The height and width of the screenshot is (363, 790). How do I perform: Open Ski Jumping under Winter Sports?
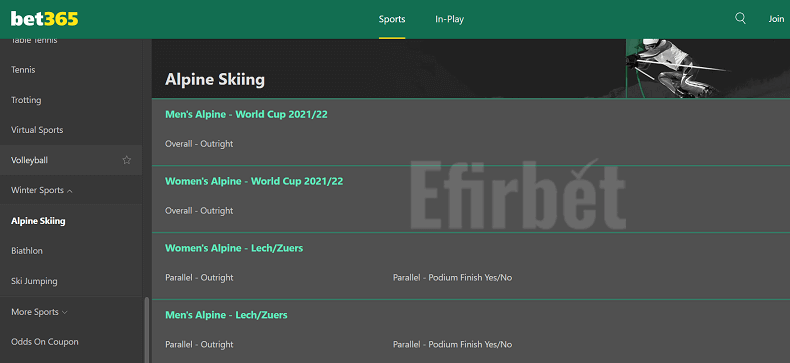[x=34, y=281]
